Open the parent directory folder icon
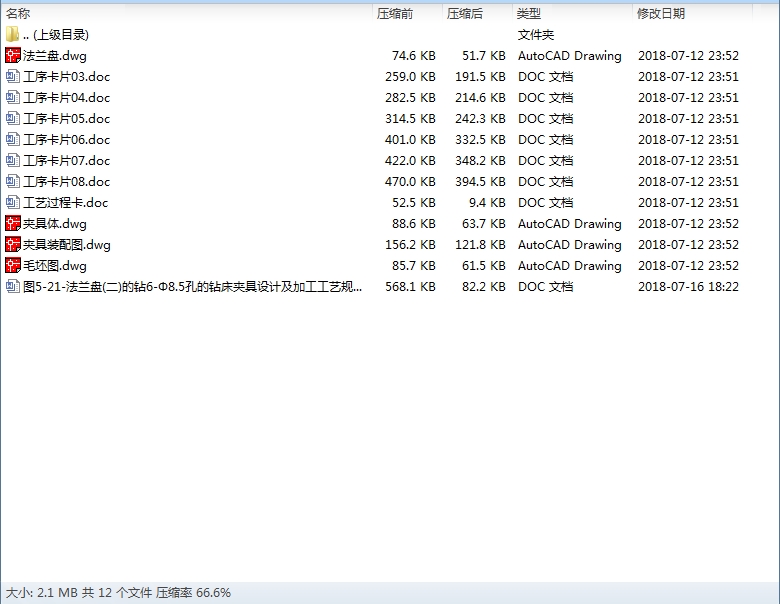The width and height of the screenshot is (780, 604). [12, 34]
